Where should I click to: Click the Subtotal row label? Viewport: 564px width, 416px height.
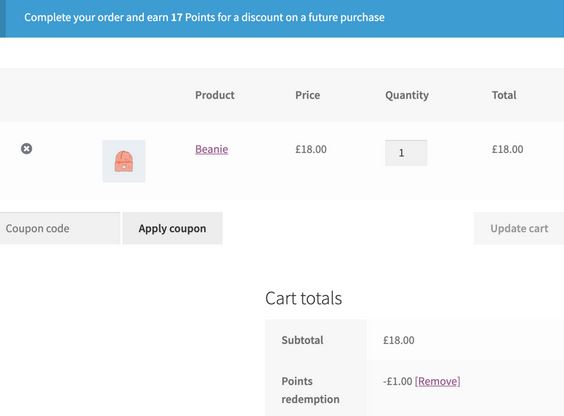pyautogui.click(x=302, y=340)
